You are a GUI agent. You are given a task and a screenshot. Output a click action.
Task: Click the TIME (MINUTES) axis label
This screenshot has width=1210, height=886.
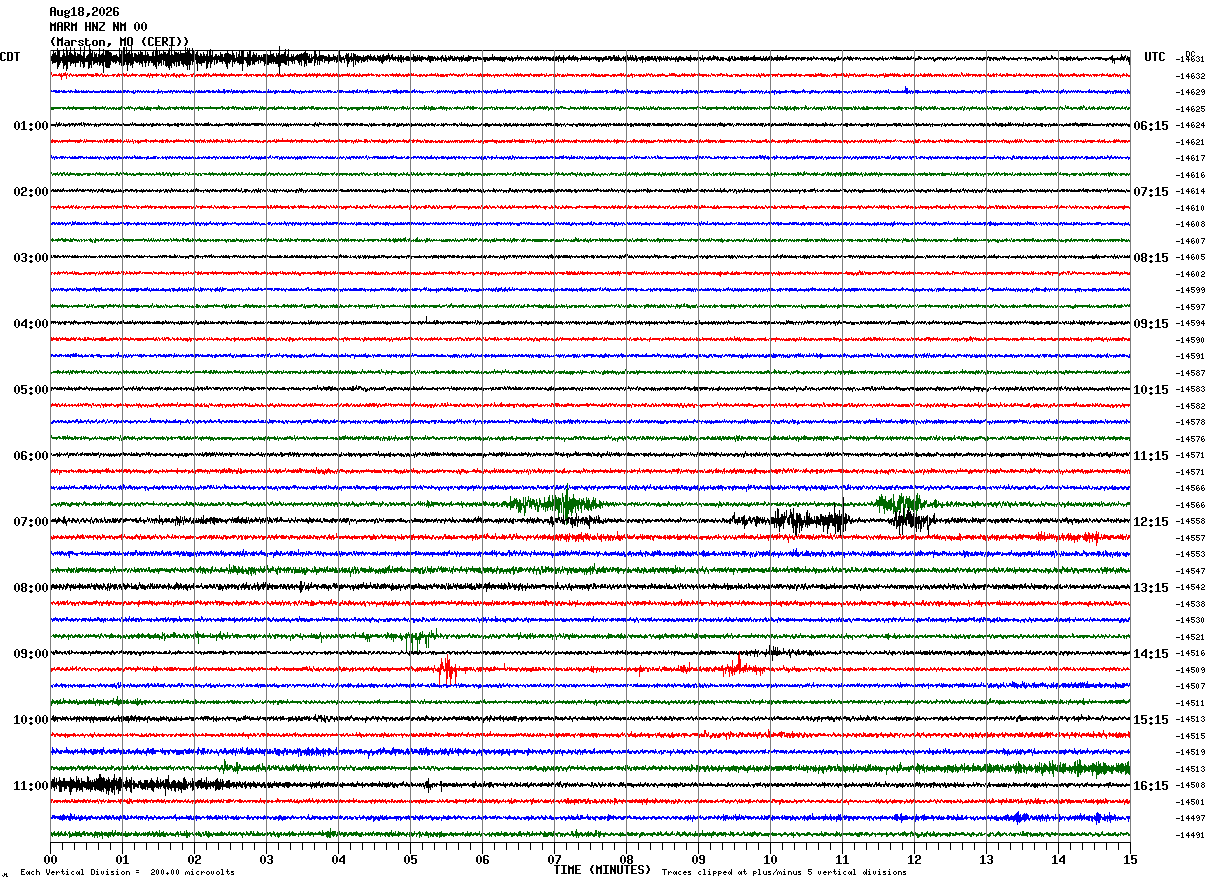[602, 870]
